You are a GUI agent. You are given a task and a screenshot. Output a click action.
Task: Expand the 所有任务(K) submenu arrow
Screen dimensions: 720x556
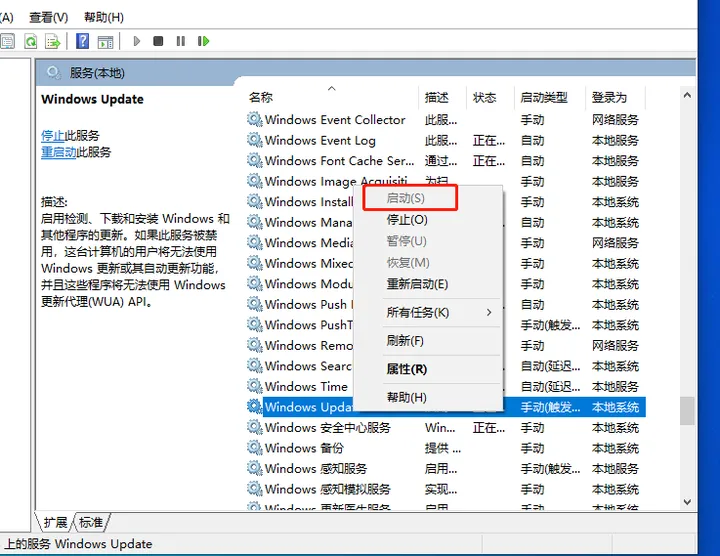coord(489,313)
